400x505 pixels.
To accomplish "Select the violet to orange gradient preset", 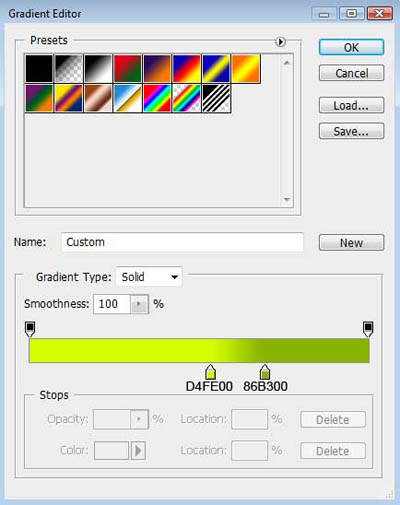I will (157, 69).
